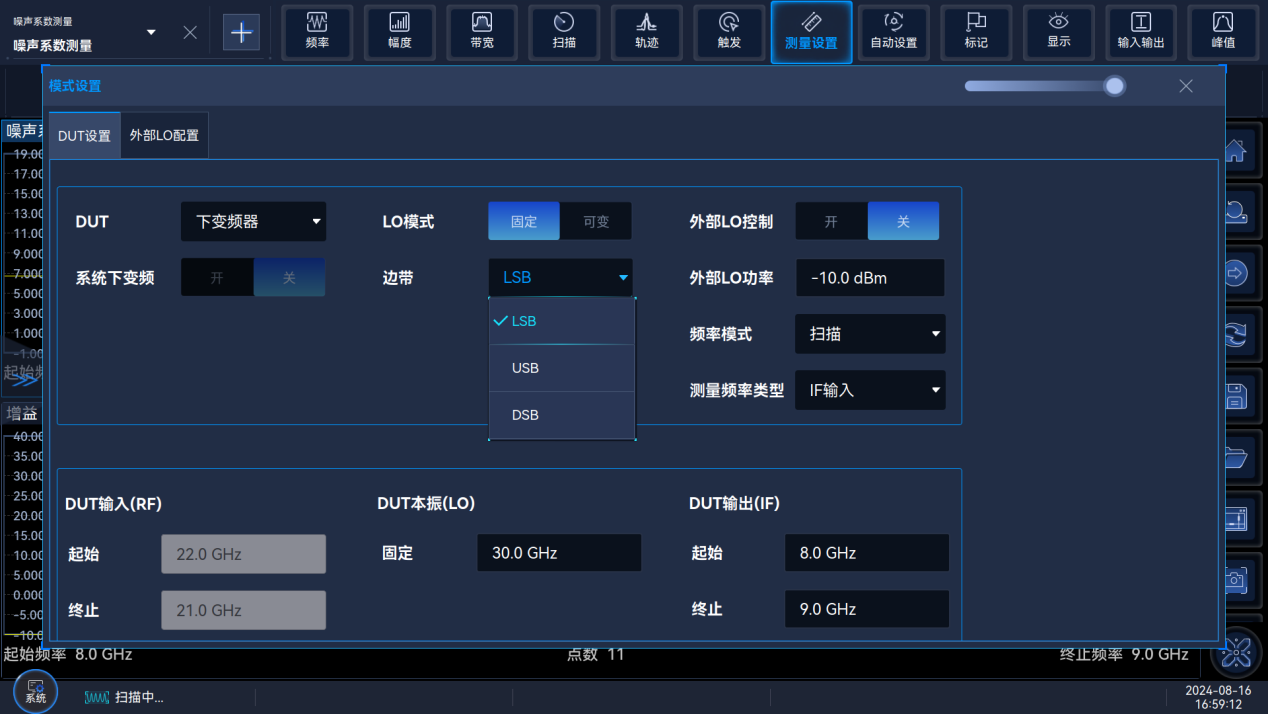Click the 触发 (Trigger) toolbar icon

coord(729,32)
